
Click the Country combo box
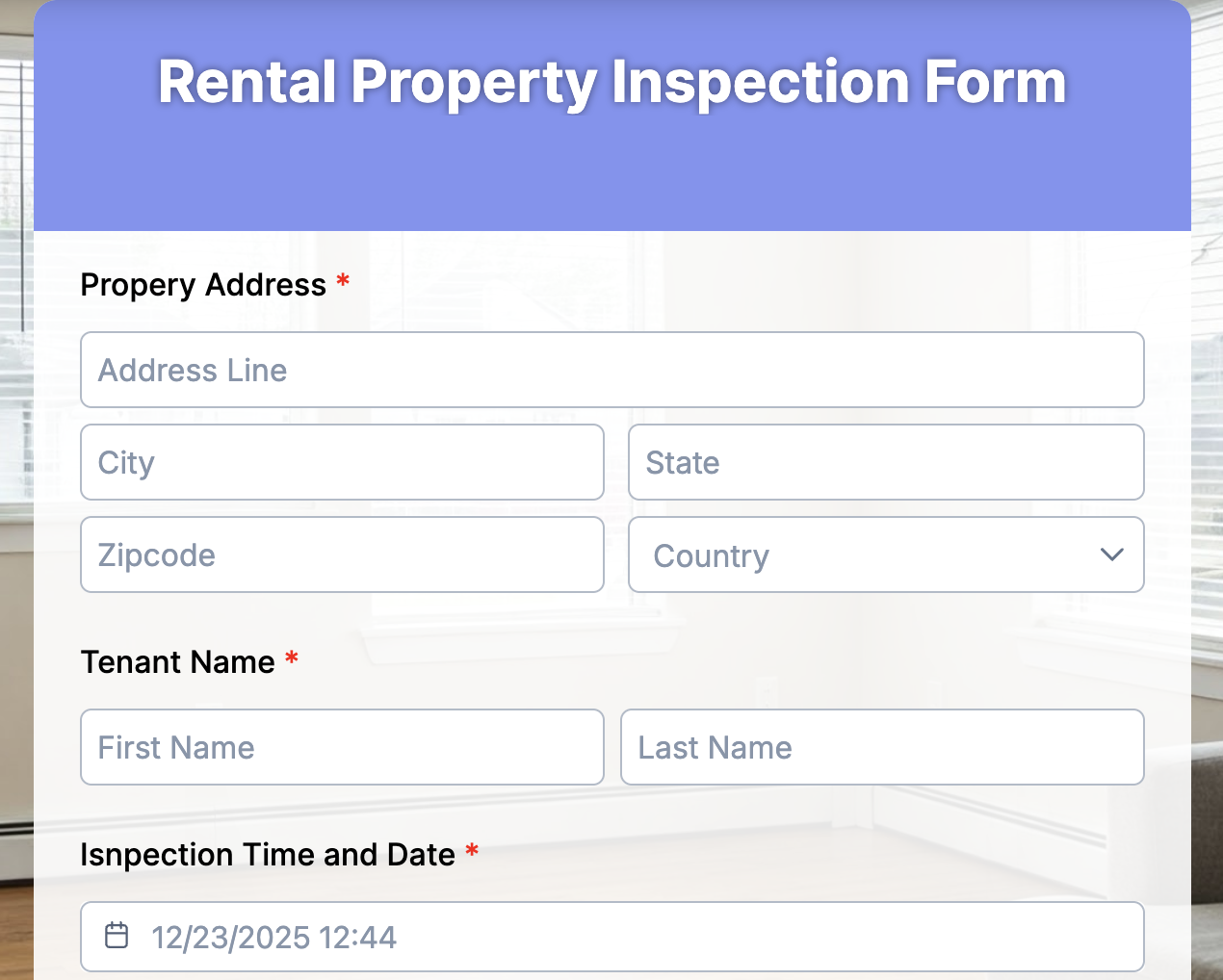coord(885,554)
